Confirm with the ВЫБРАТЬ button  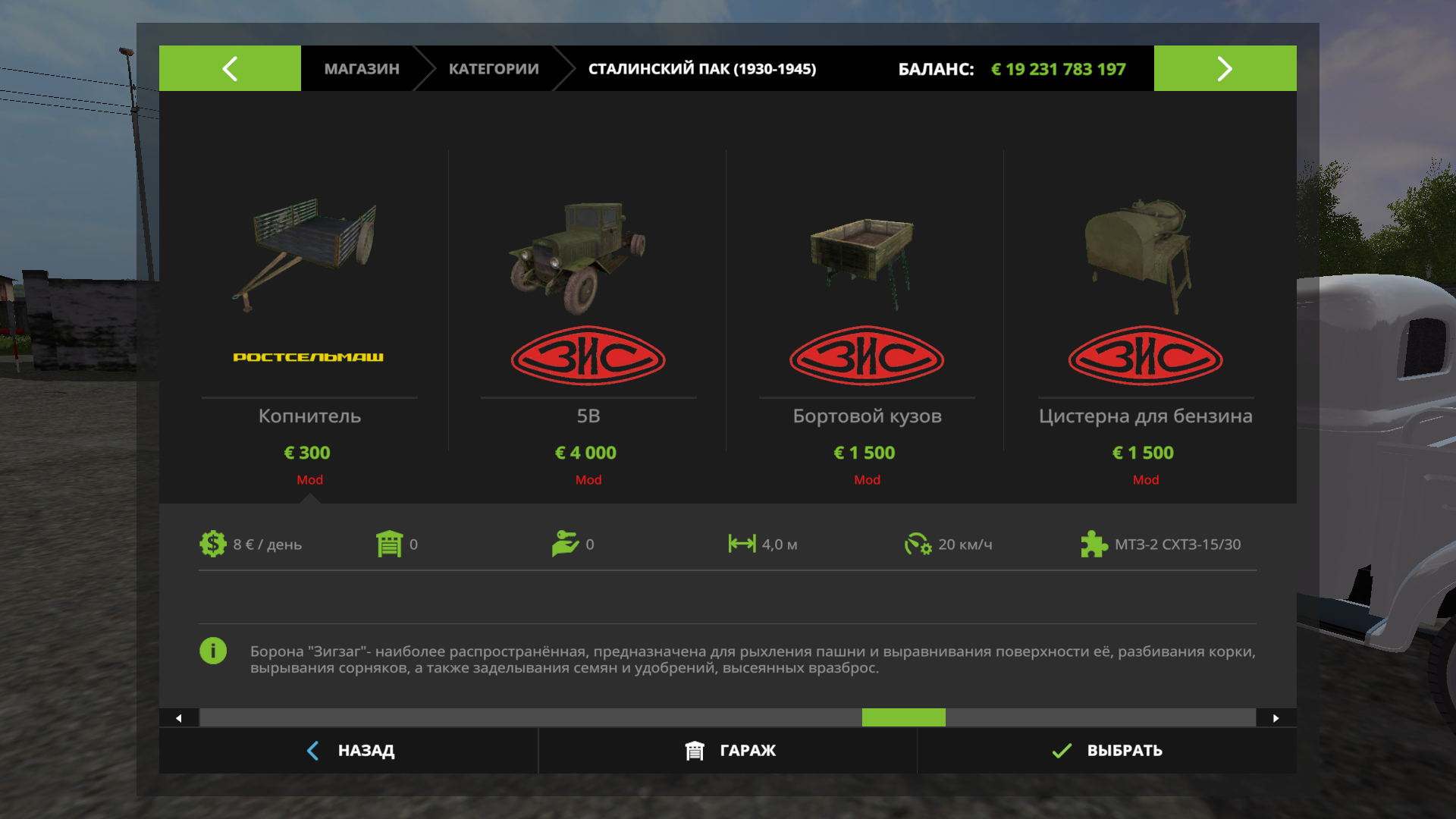(1107, 750)
